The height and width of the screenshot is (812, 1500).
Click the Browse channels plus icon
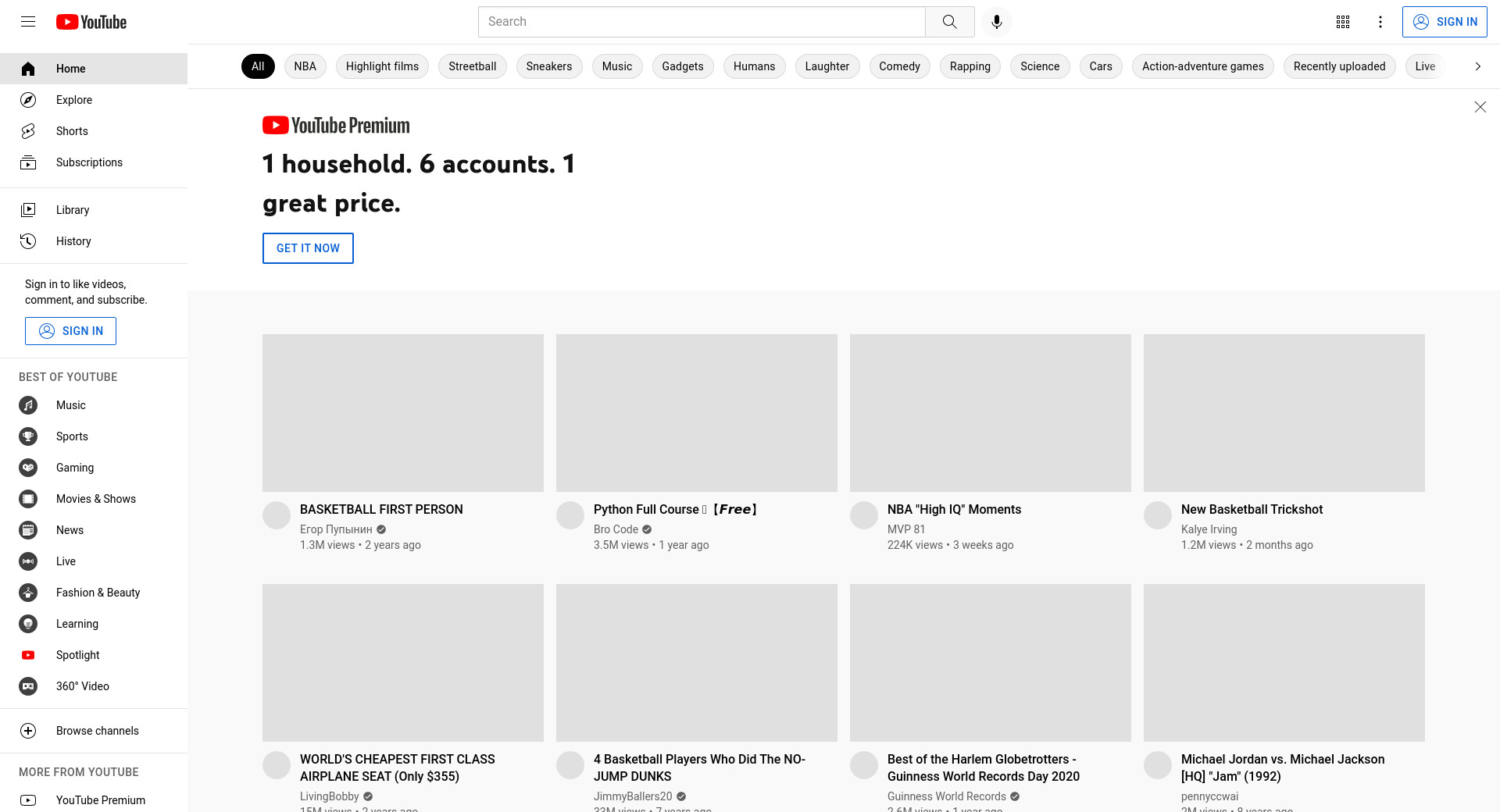28,731
